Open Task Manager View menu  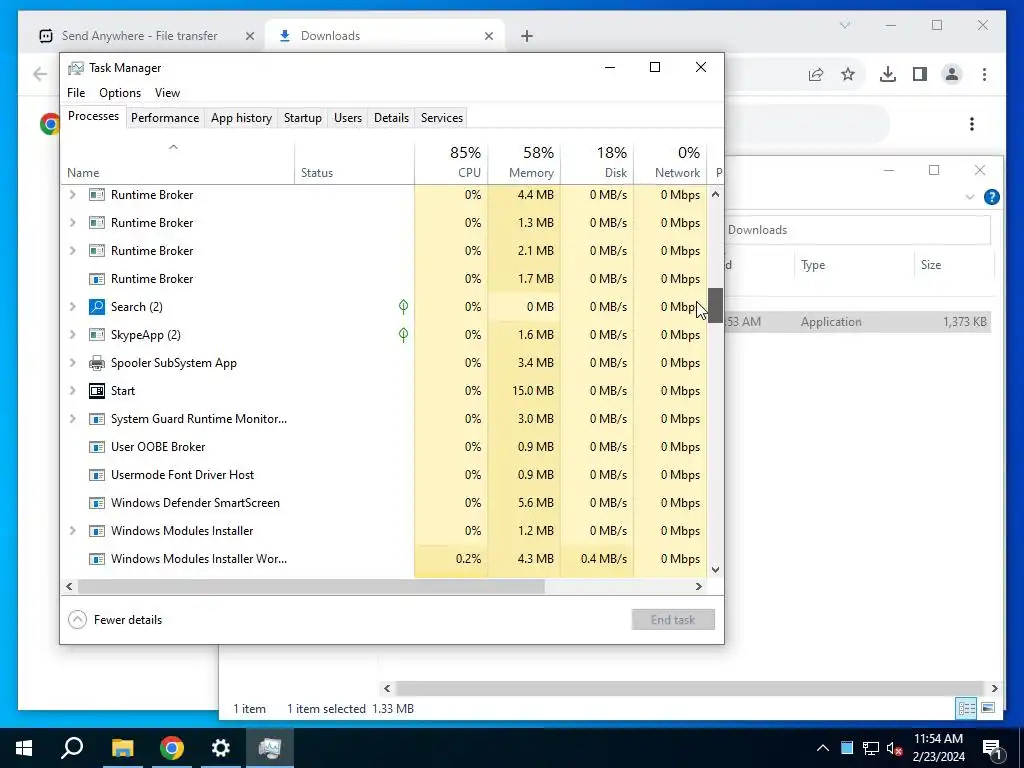tap(167, 93)
